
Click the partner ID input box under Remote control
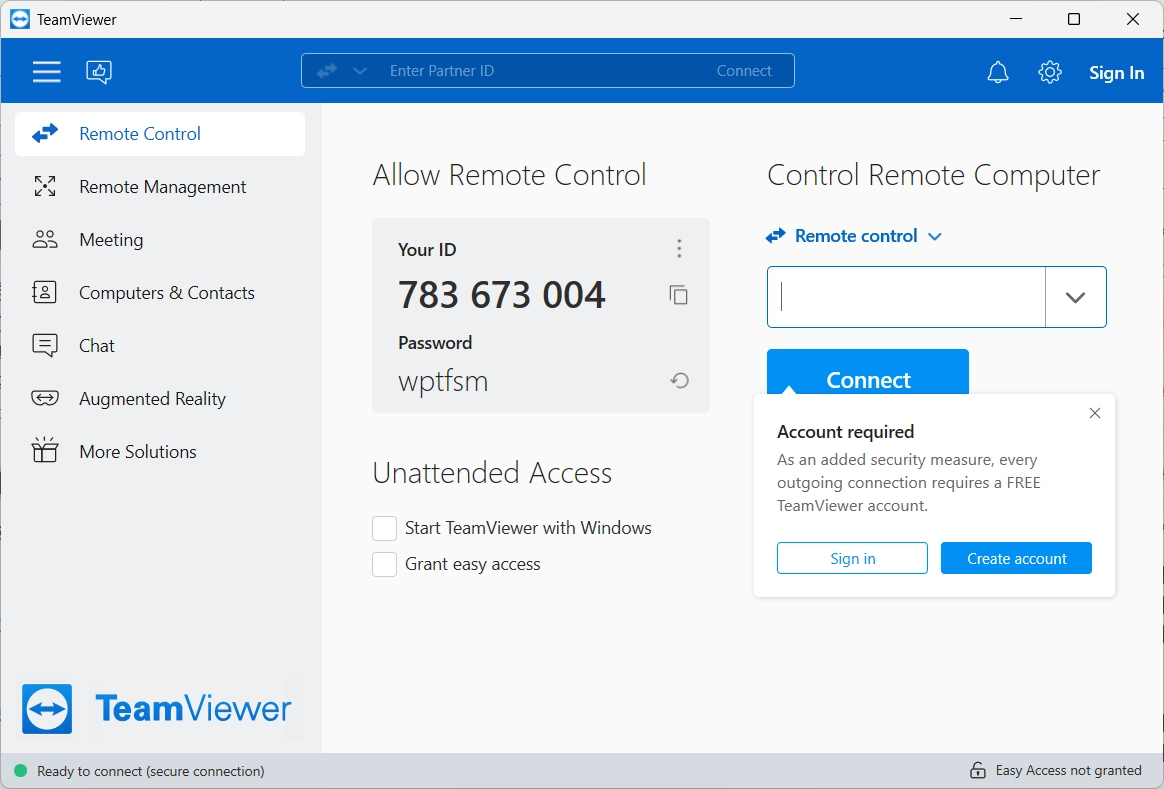pyautogui.click(x=906, y=297)
